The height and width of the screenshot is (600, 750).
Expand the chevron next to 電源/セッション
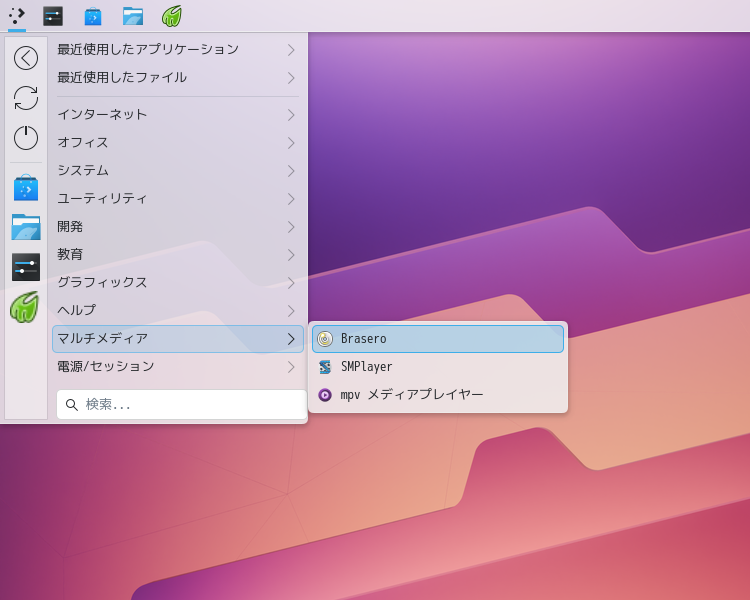point(291,367)
